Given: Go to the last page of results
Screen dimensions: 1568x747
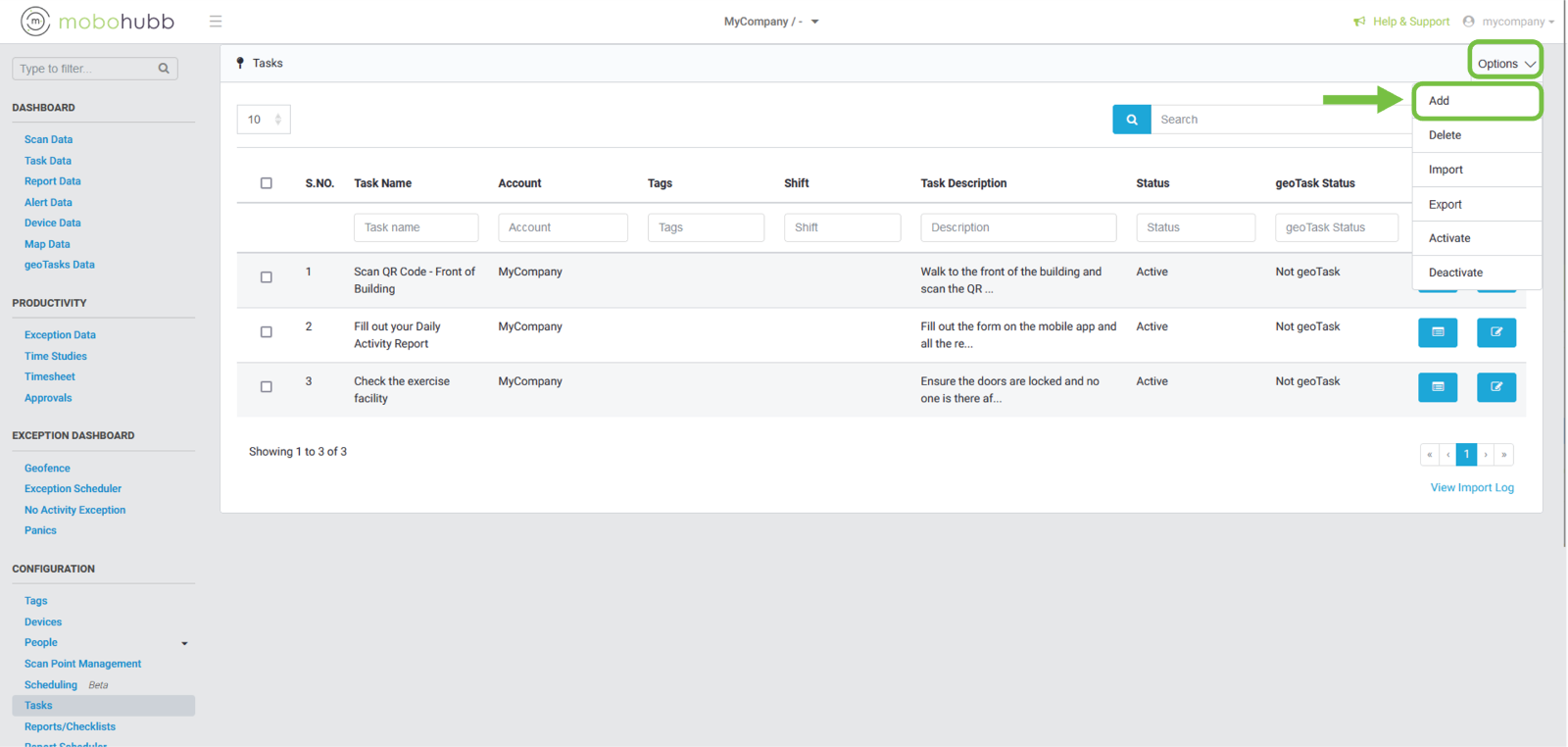Looking at the screenshot, I should [1504, 455].
